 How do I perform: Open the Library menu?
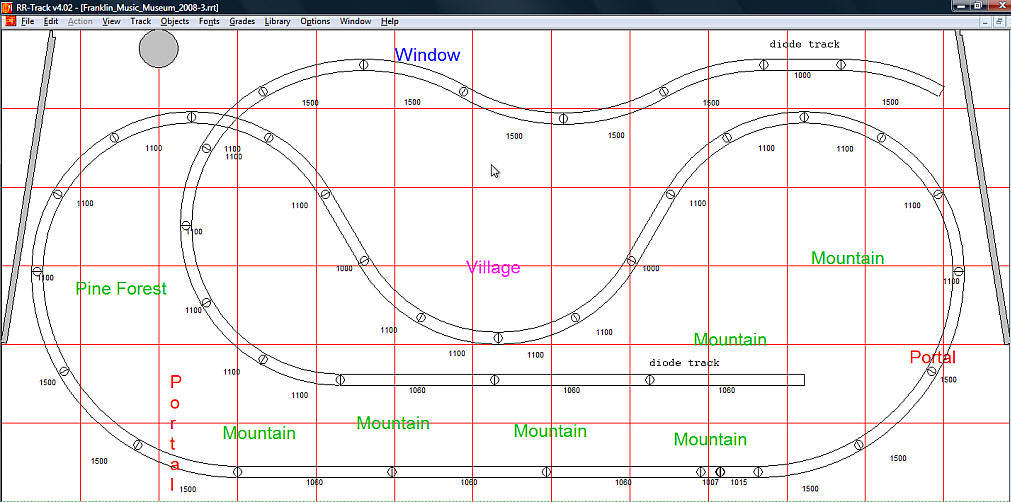(x=277, y=21)
